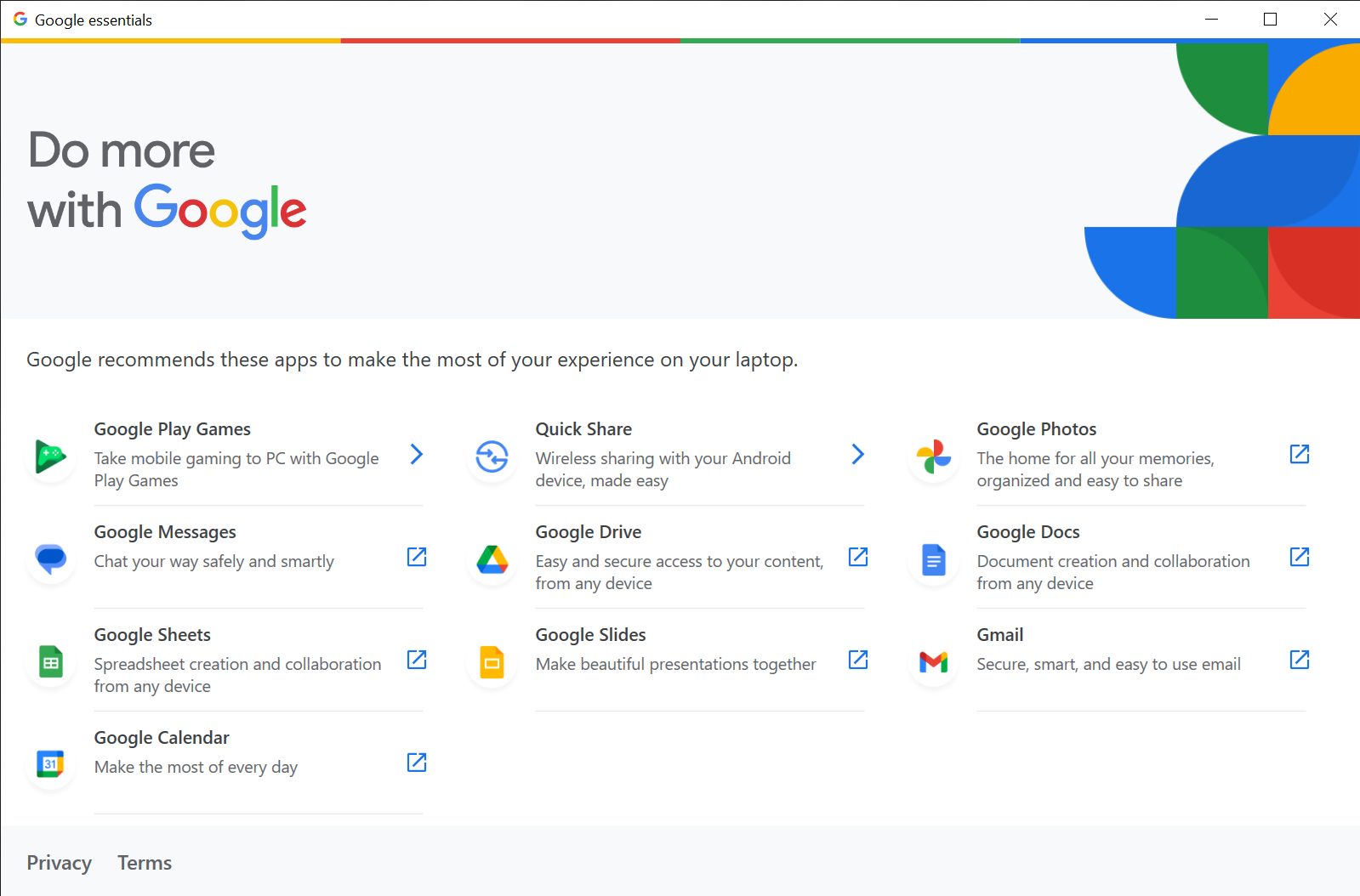Click the Google Drive triangle icon

click(492, 559)
